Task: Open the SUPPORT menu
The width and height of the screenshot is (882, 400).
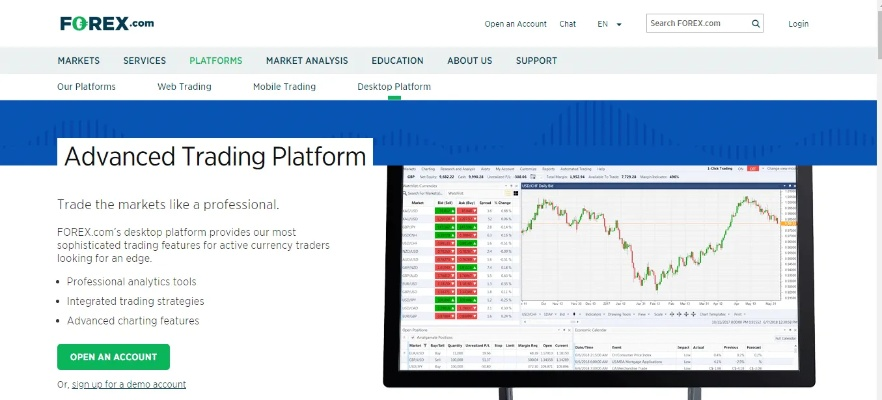Action: pyautogui.click(x=536, y=61)
